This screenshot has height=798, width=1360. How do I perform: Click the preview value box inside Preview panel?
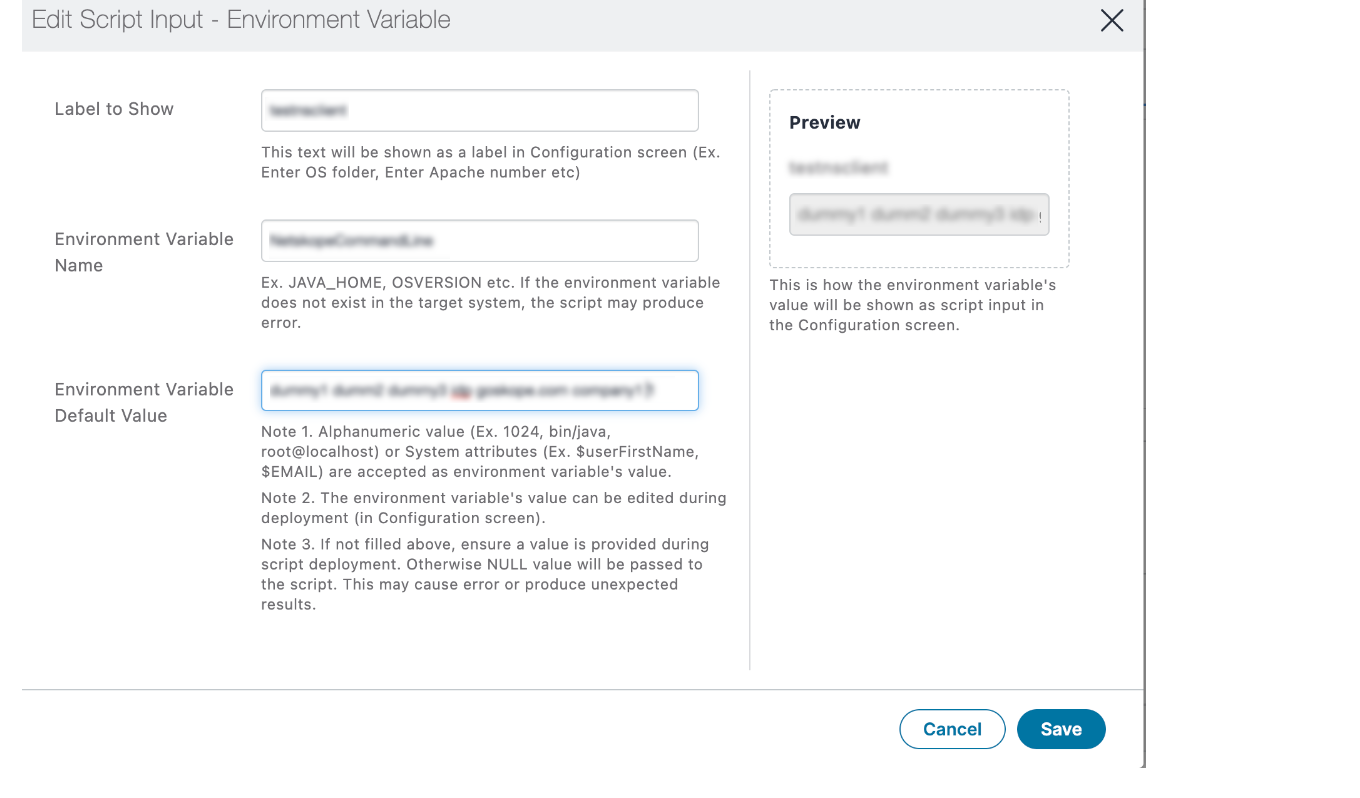coord(917,214)
